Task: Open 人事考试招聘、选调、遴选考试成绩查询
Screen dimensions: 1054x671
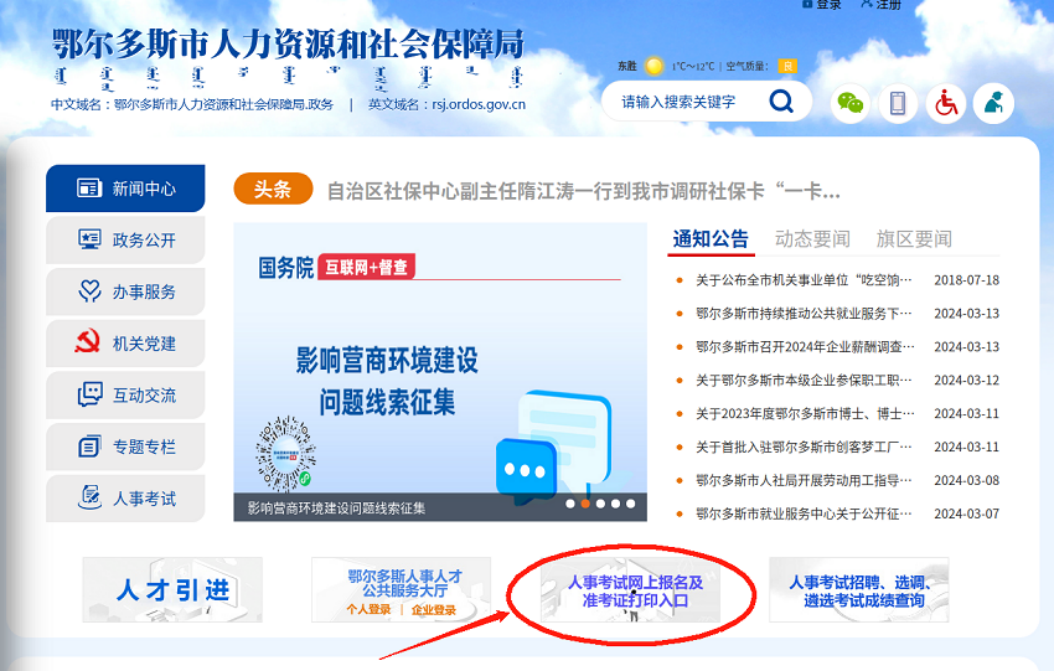Action: click(x=859, y=590)
